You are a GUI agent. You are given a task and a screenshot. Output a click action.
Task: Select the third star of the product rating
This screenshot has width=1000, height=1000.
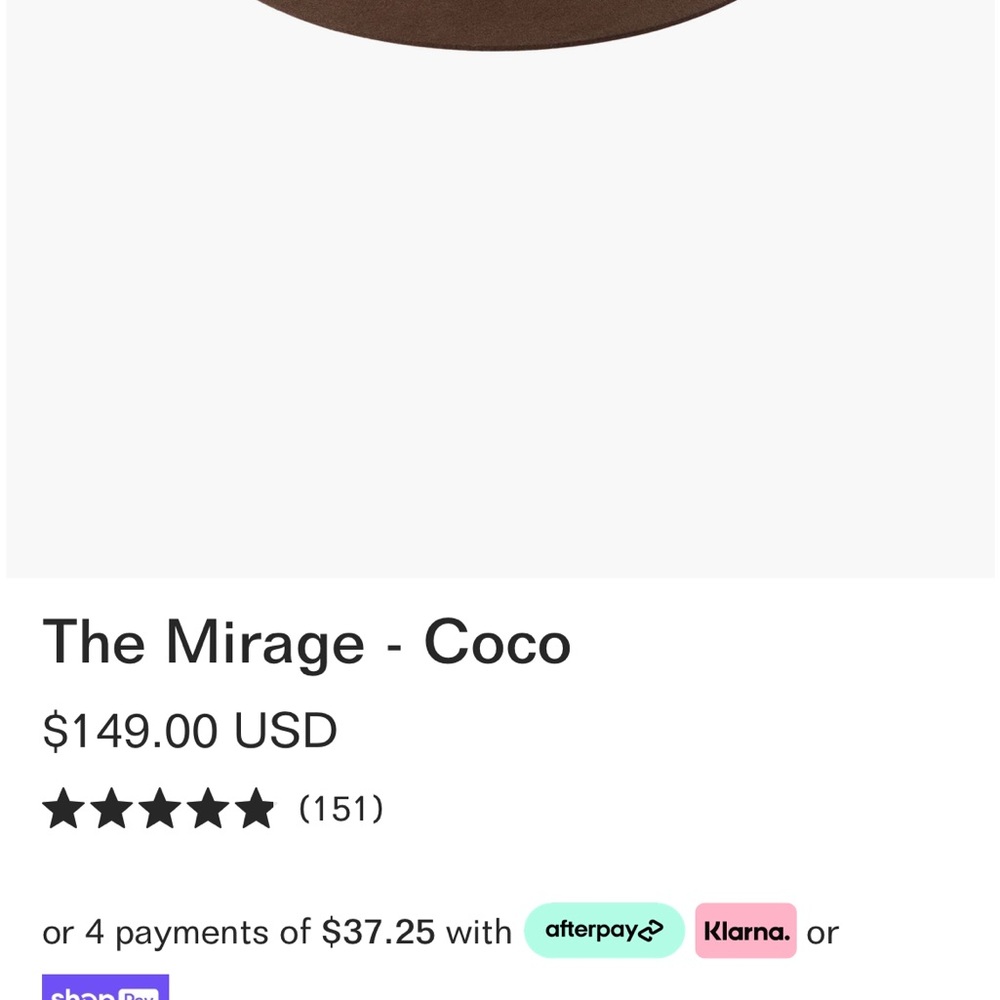click(162, 808)
